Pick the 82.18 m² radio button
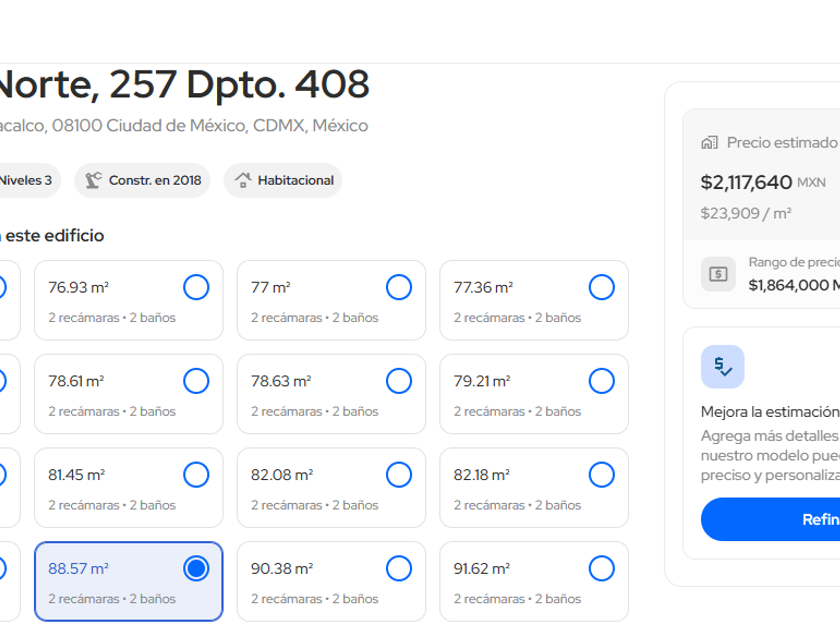840x630 pixels. 601,475
